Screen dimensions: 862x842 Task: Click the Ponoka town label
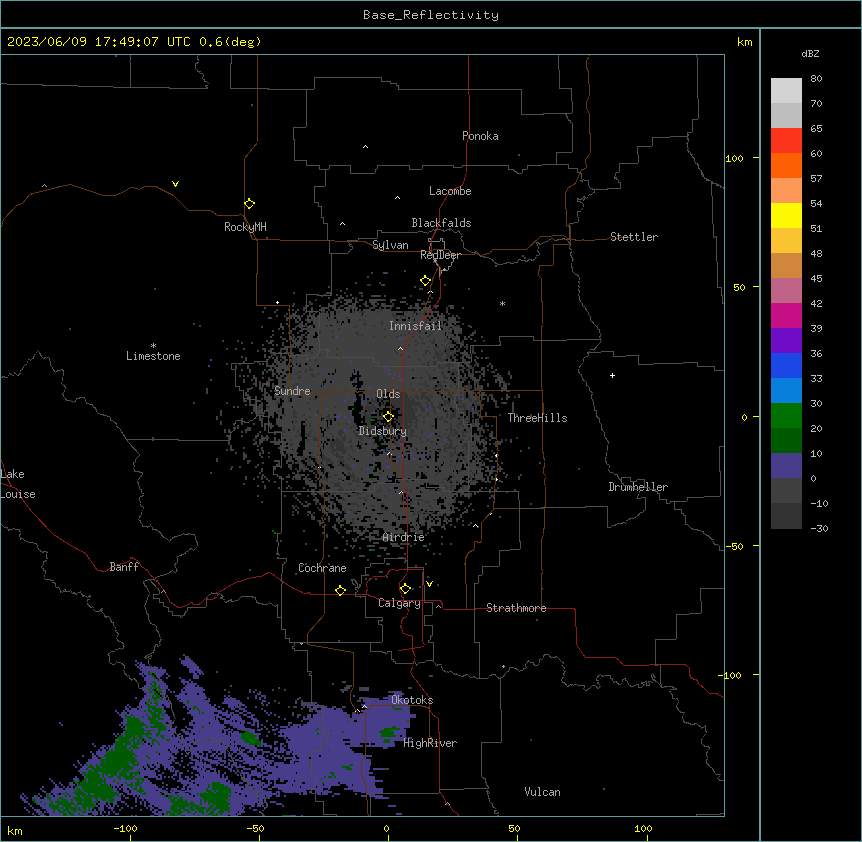[x=480, y=136]
